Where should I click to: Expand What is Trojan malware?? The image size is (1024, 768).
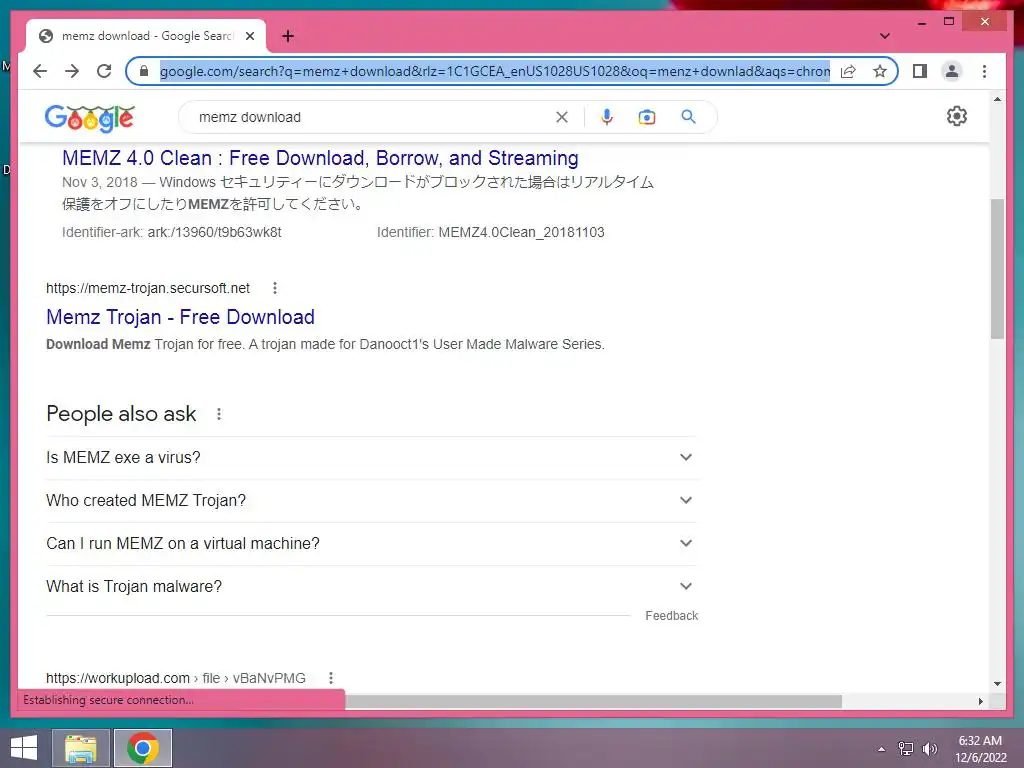pyautogui.click(x=371, y=586)
